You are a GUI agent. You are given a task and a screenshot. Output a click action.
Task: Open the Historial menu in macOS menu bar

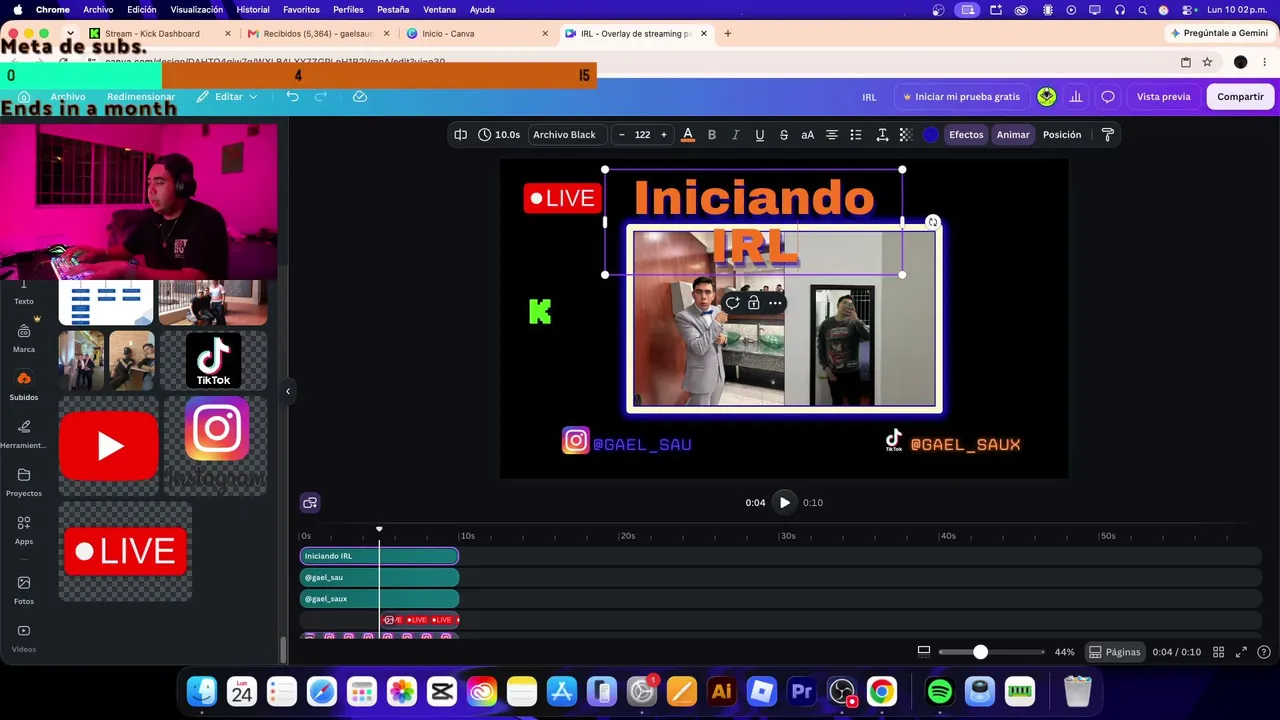[253, 10]
